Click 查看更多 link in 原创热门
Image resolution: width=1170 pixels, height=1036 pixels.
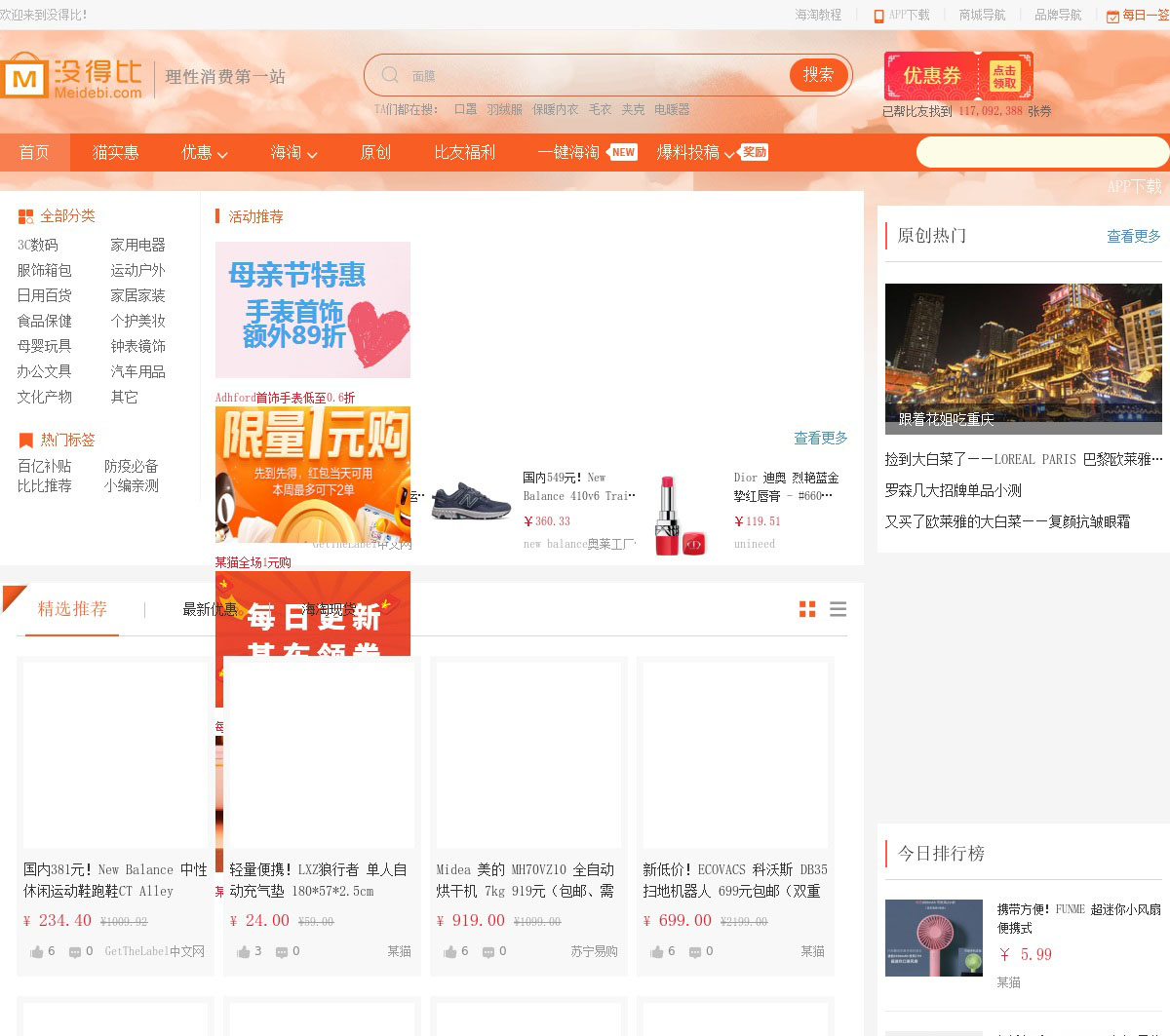tap(1133, 236)
